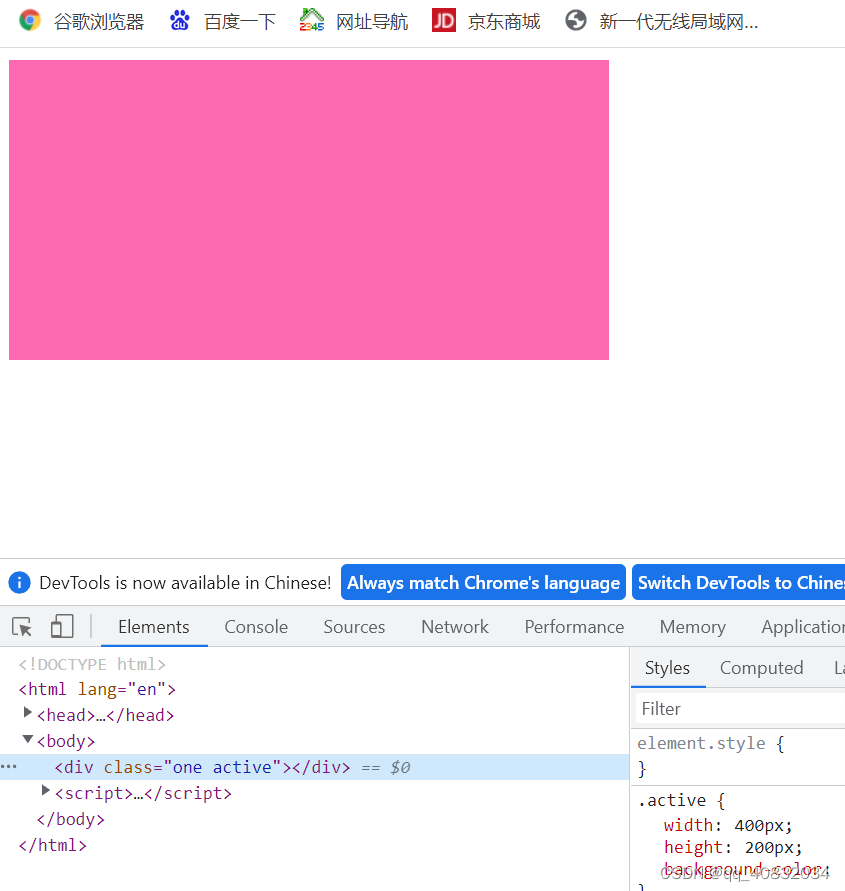This screenshot has height=891, width=845.
Task: Select the DOCTYPE html line
Action: 92,664
